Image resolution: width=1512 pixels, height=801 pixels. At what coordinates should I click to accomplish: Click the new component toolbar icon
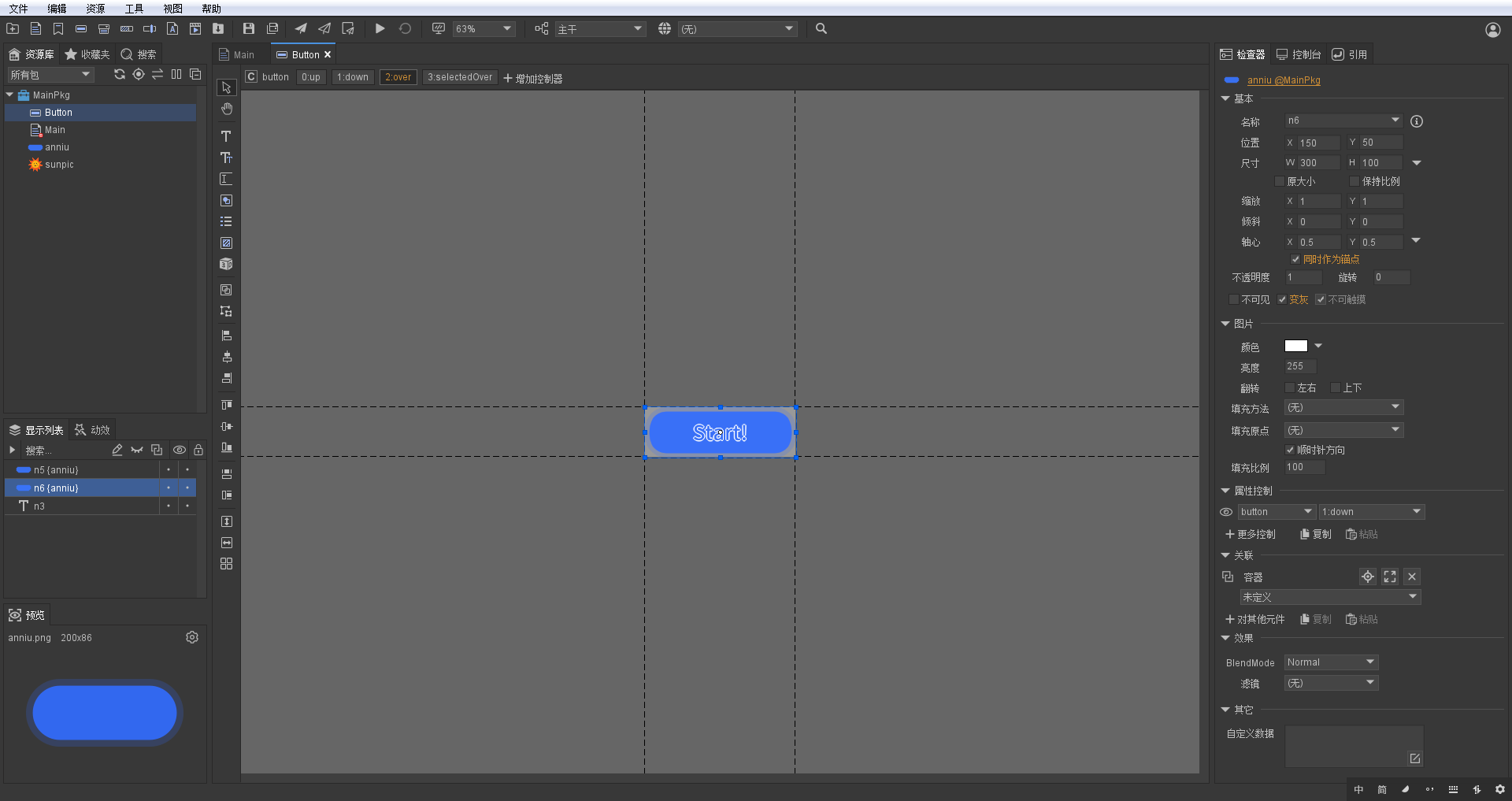[35, 28]
